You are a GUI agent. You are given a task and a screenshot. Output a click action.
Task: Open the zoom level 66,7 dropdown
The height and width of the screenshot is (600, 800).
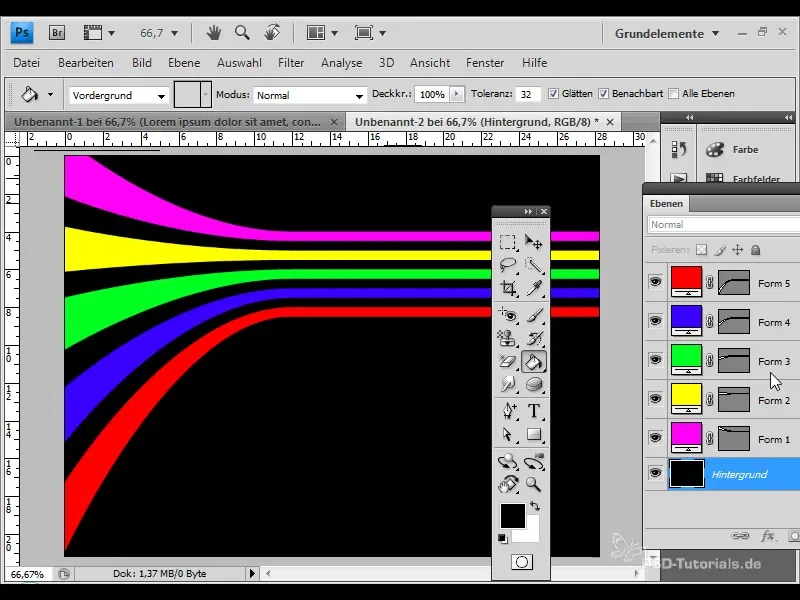click(x=174, y=34)
